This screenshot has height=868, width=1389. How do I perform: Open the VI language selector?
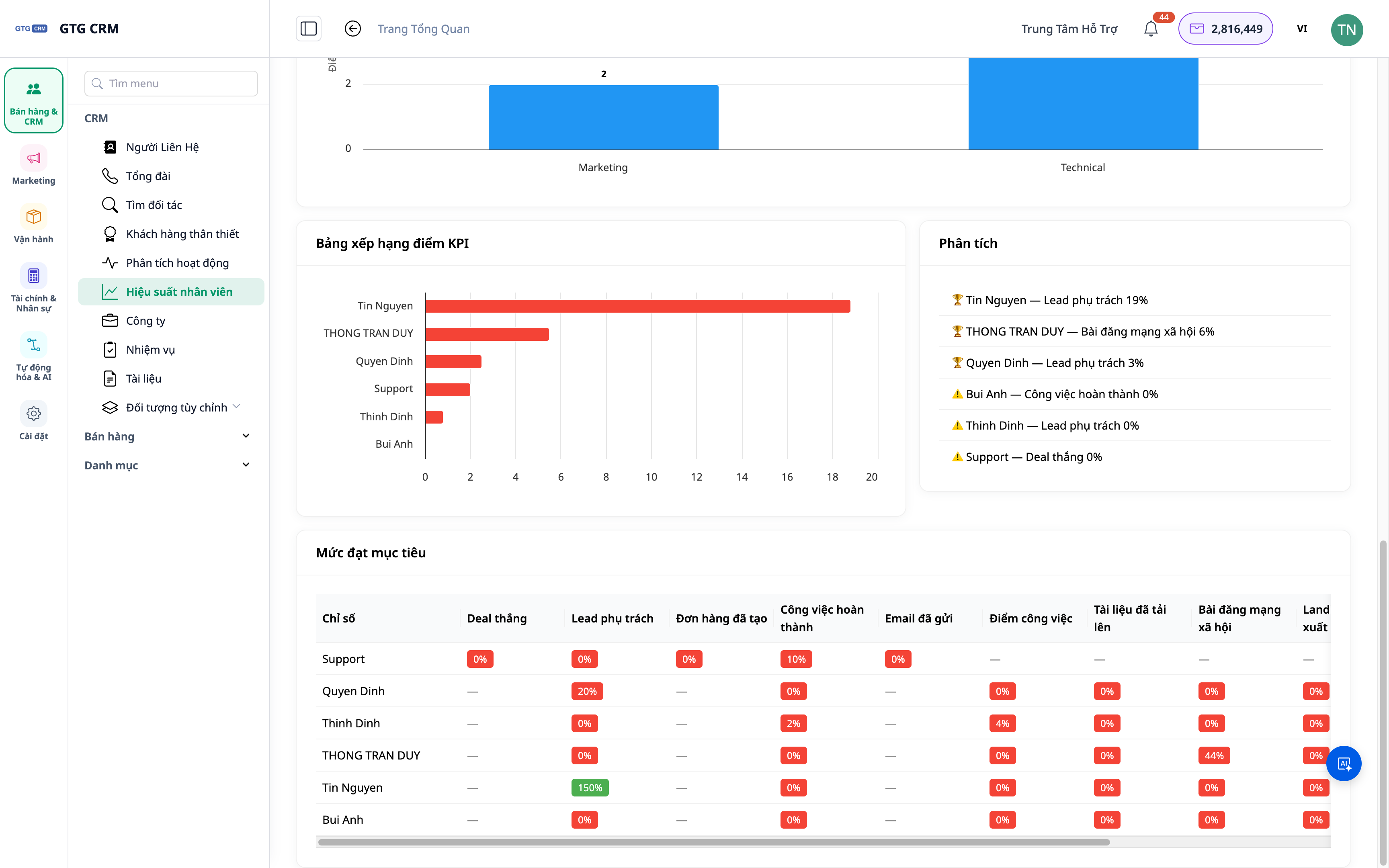(1302, 28)
